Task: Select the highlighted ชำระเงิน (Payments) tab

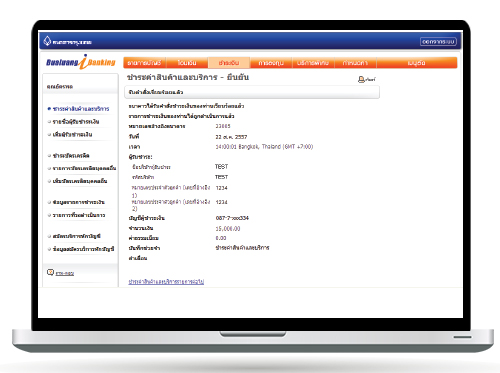Action: coord(229,63)
